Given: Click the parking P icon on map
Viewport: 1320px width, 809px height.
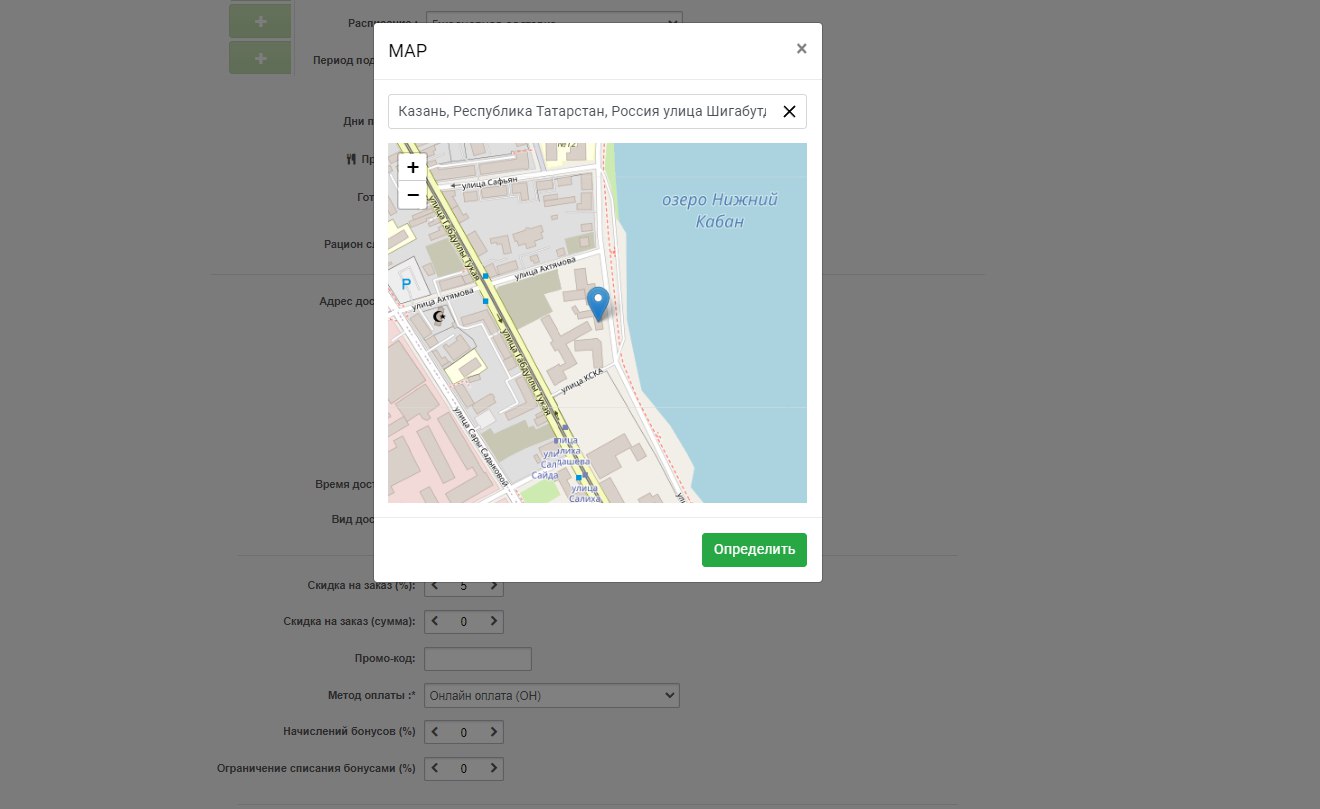Looking at the screenshot, I should (x=406, y=285).
